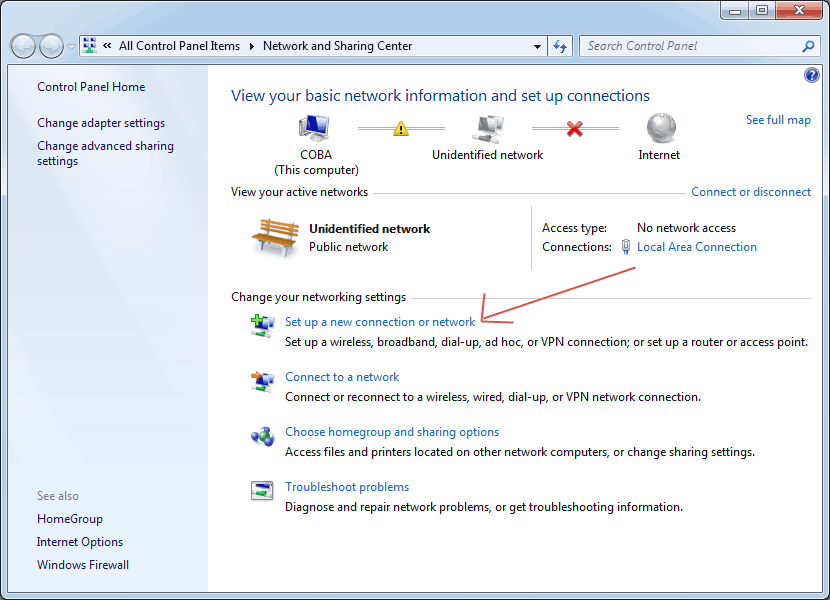Image resolution: width=830 pixels, height=600 pixels.
Task: Open Windows Firewall under See also
Action: click(x=83, y=565)
